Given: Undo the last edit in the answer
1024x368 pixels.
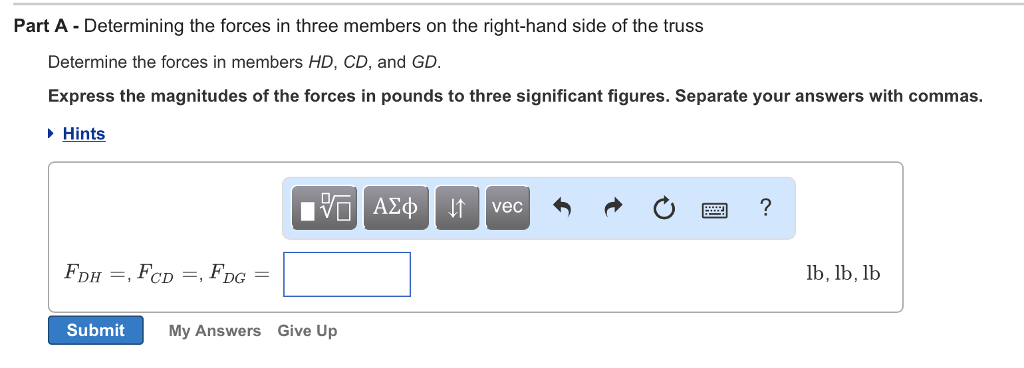Looking at the screenshot, I should (x=562, y=207).
